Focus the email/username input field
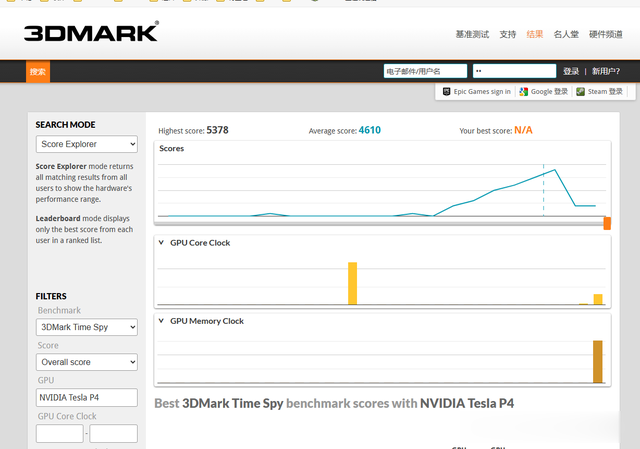 pyautogui.click(x=425, y=71)
